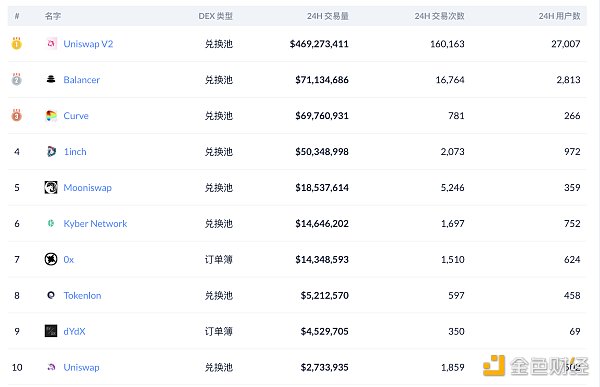Click the Kyber Network logo icon
Viewport: 600px width, 387px height.
click(x=51, y=223)
